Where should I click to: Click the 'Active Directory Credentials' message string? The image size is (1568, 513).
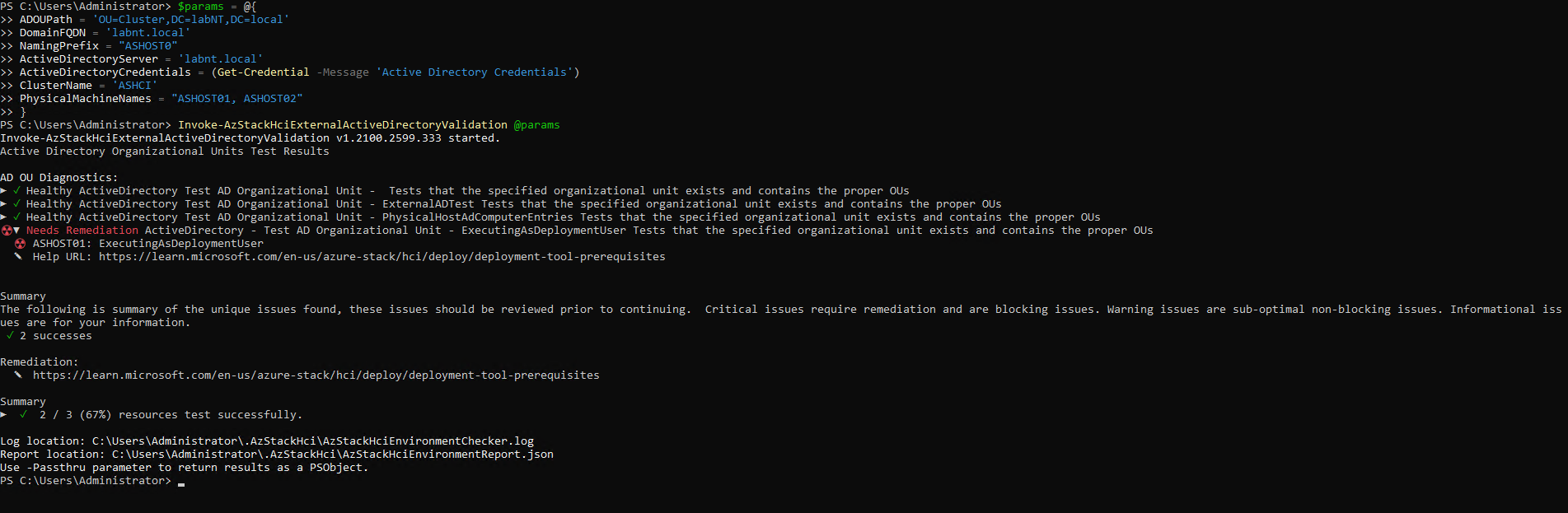[475, 72]
